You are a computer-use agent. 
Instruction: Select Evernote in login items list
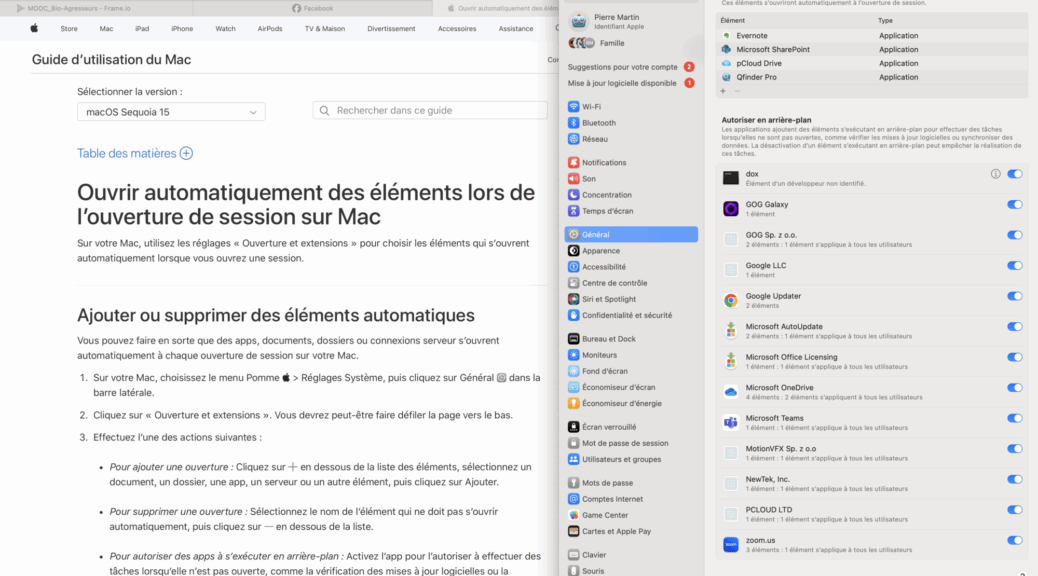[x=871, y=36]
